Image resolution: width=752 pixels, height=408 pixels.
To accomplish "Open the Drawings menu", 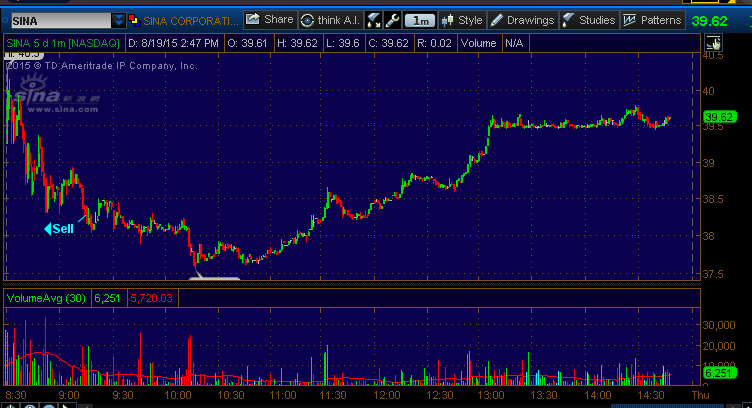I will point(522,19).
